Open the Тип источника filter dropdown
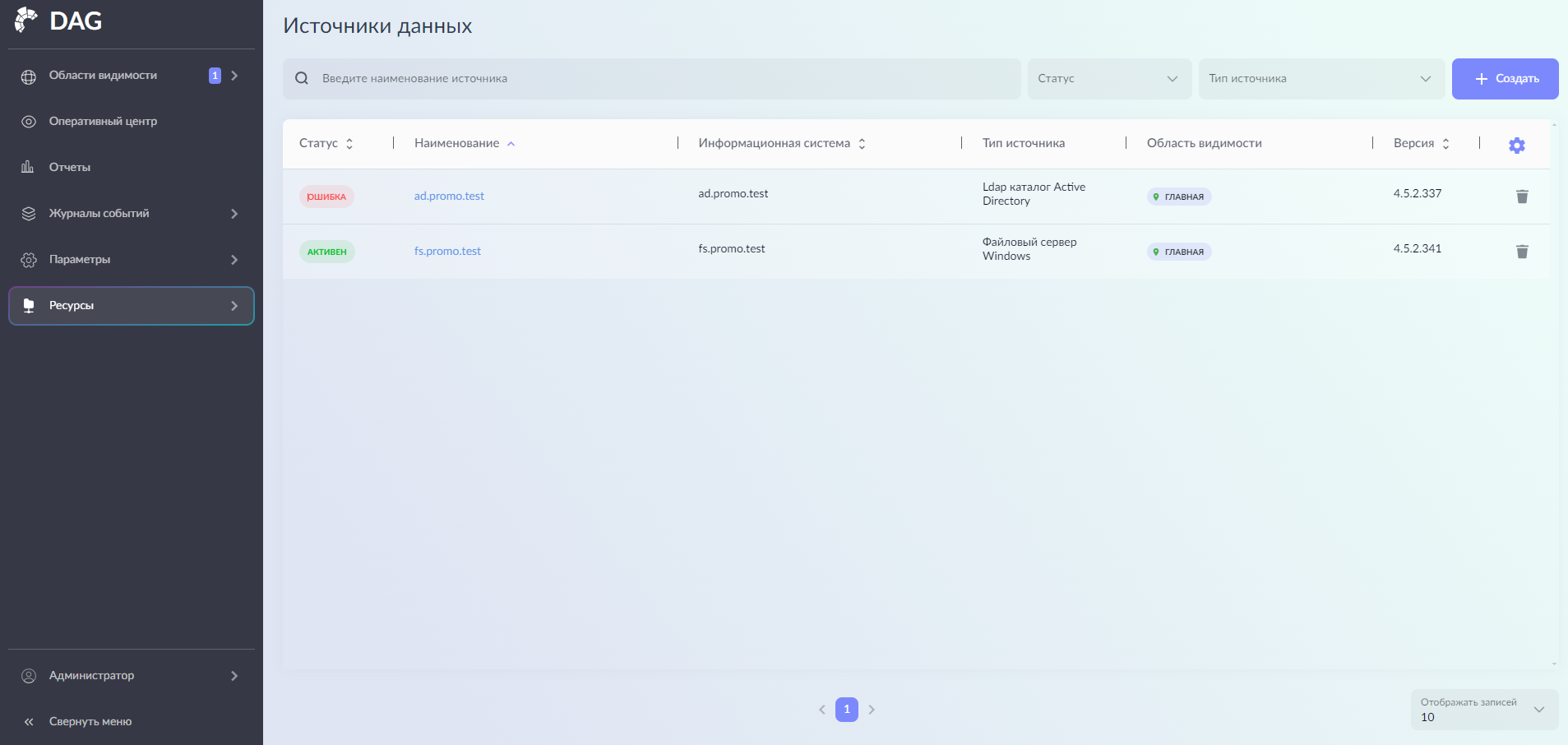The height and width of the screenshot is (745, 1568). [x=1321, y=79]
